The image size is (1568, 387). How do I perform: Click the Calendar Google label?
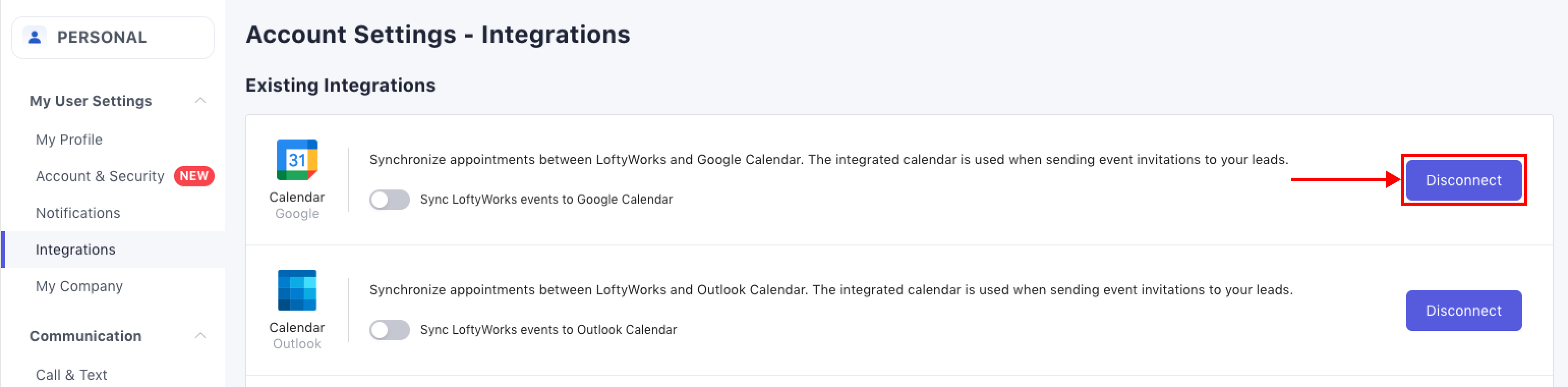(297, 205)
